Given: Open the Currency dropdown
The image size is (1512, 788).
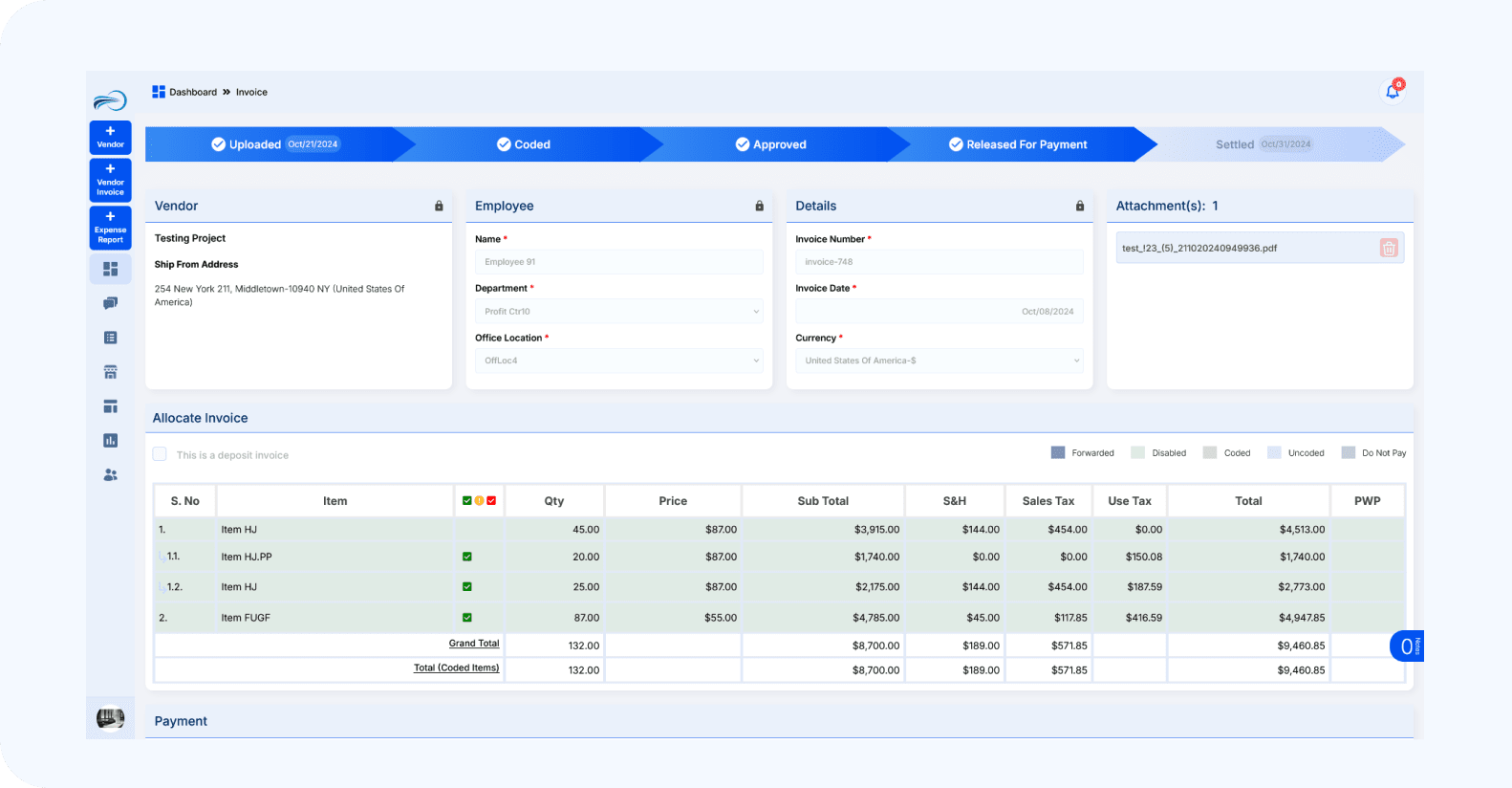Looking at the screenshot, I should point(940,361).
